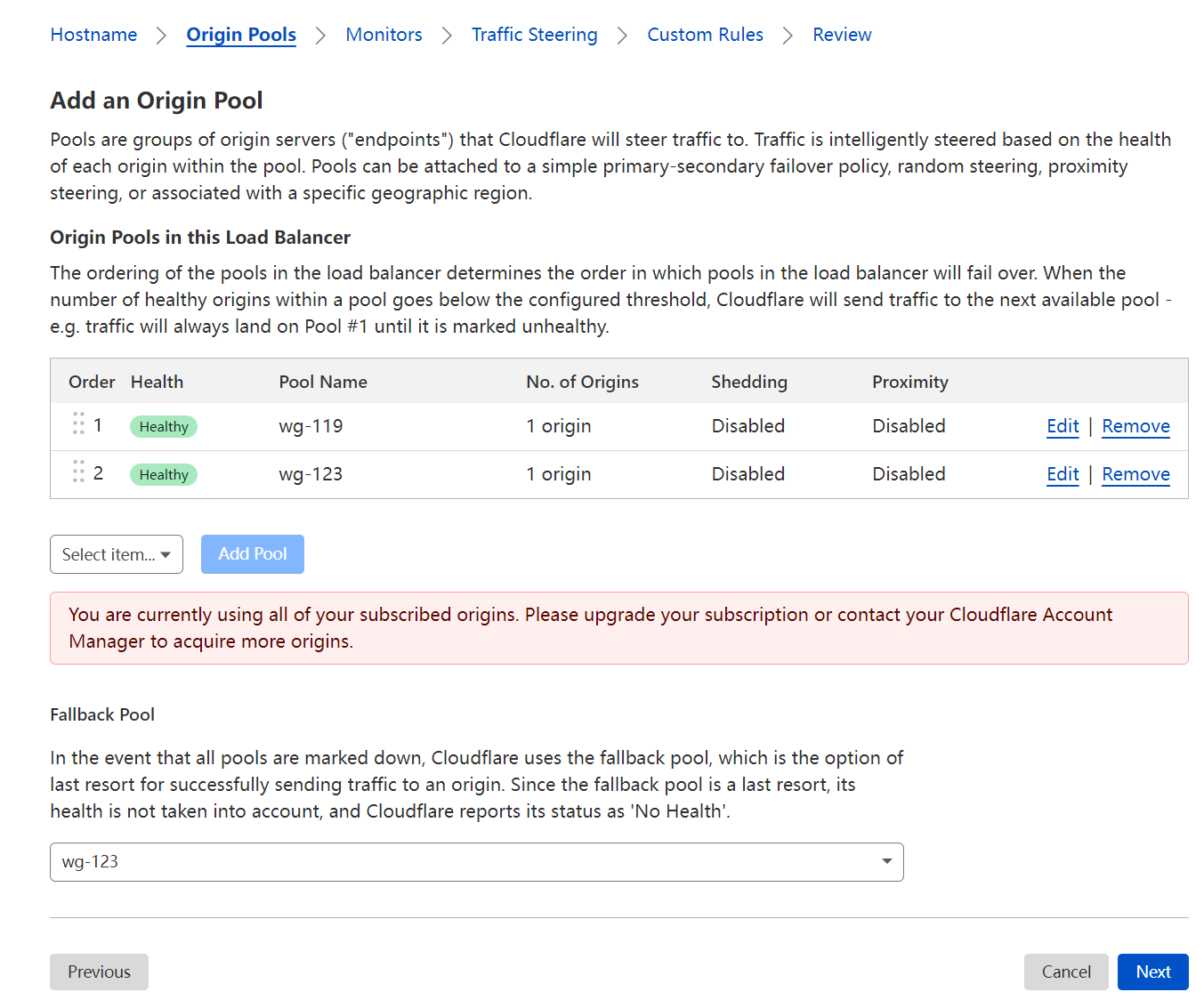Click the Pool Name column header
This screenshot has height=1008, width=1204.
(x=323, y=382)
